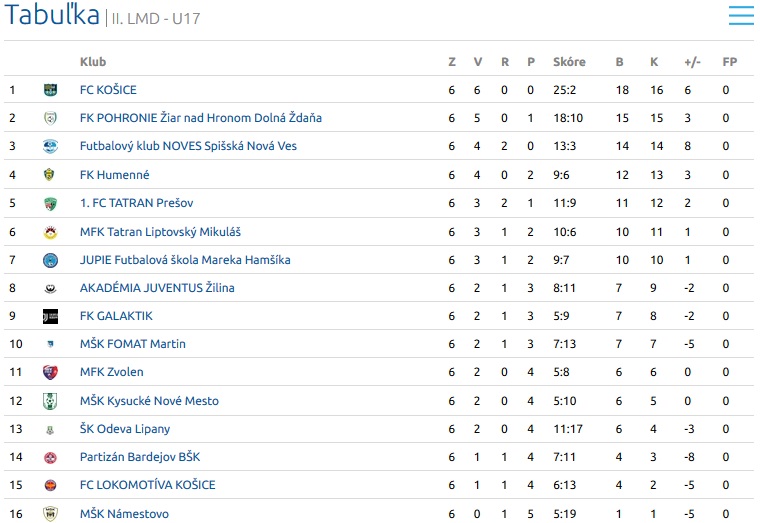760x523 pixels.
Task: Click the Klub column header
Action: pos(93,62)
